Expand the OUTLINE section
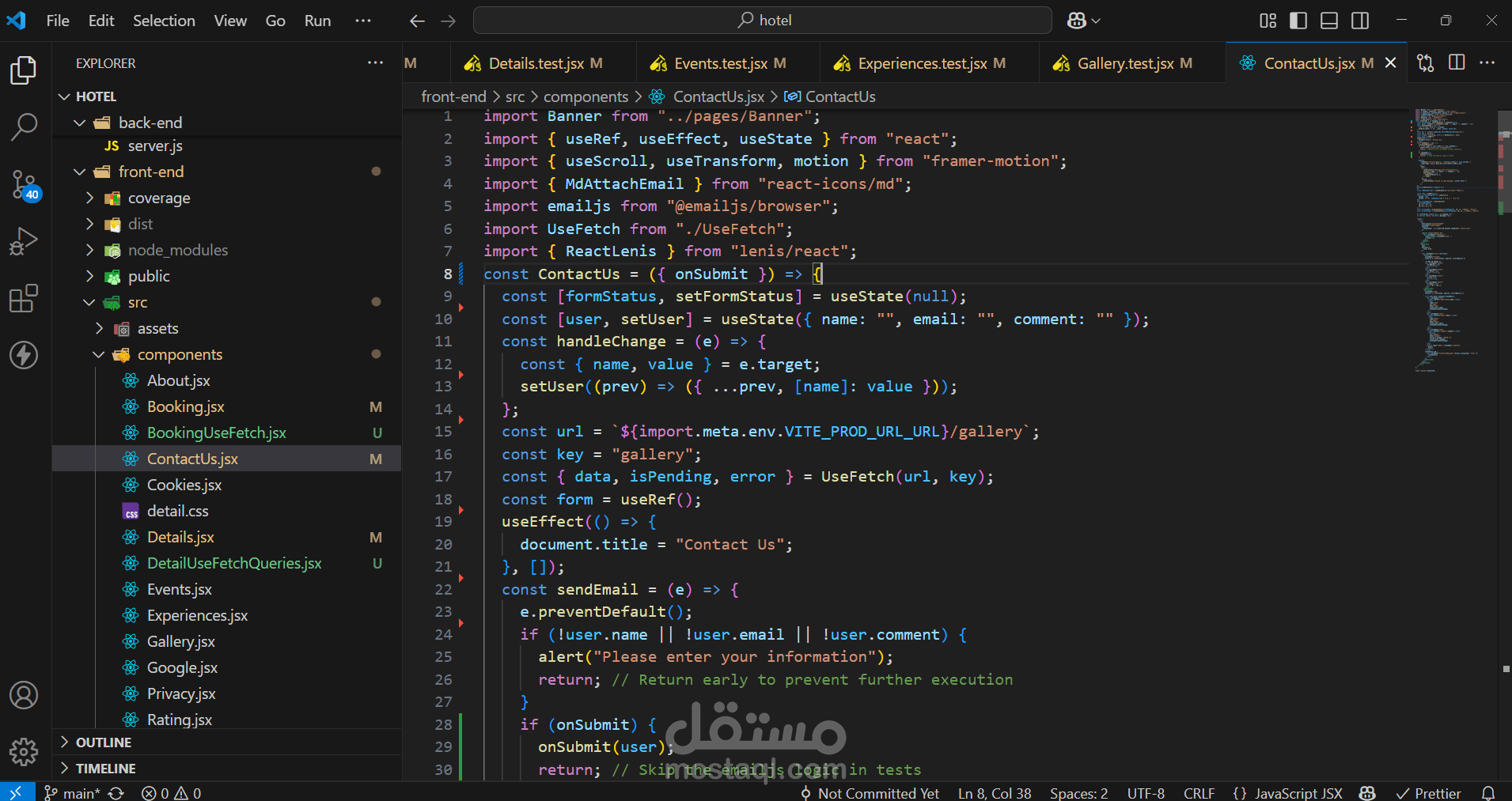Image resolution: width=1512 pixels, height=801 pixels. [x=227, y=742]
